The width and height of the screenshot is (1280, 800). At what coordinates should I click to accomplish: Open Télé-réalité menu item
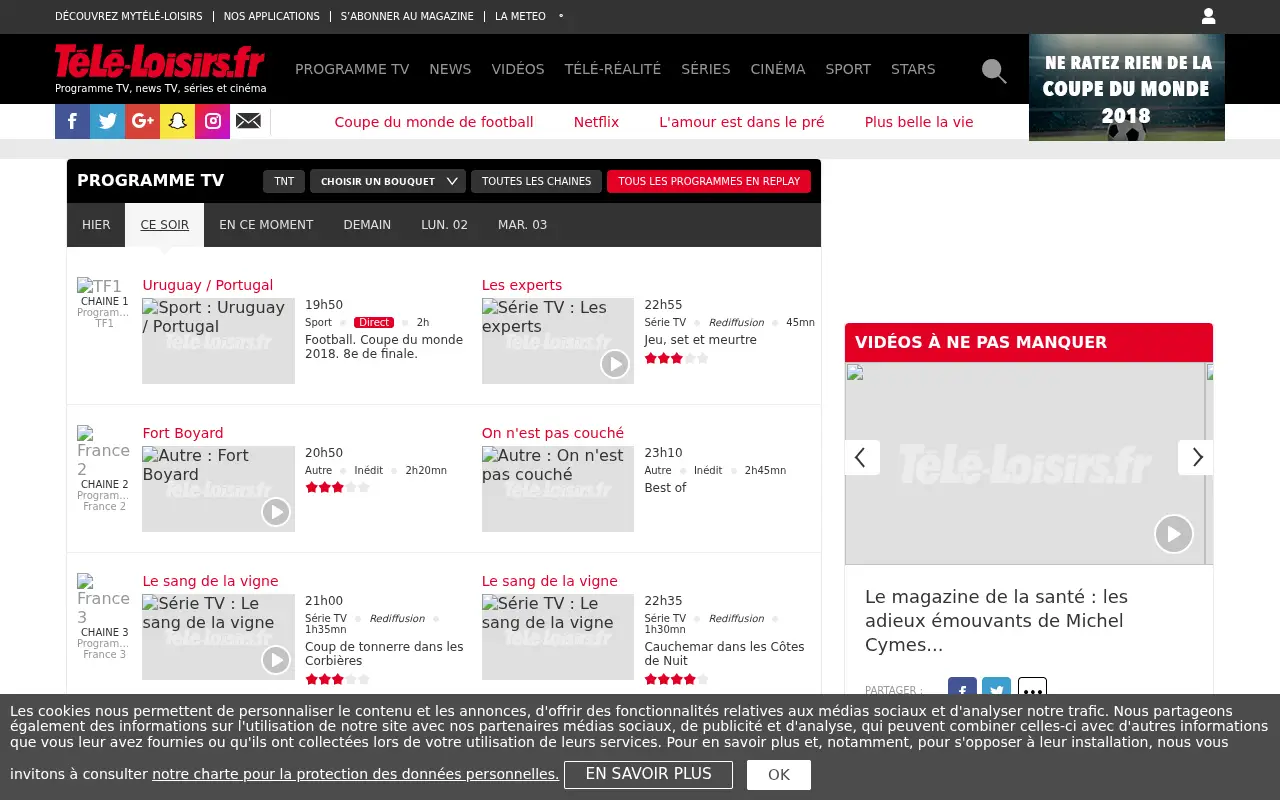click(613, 69)
